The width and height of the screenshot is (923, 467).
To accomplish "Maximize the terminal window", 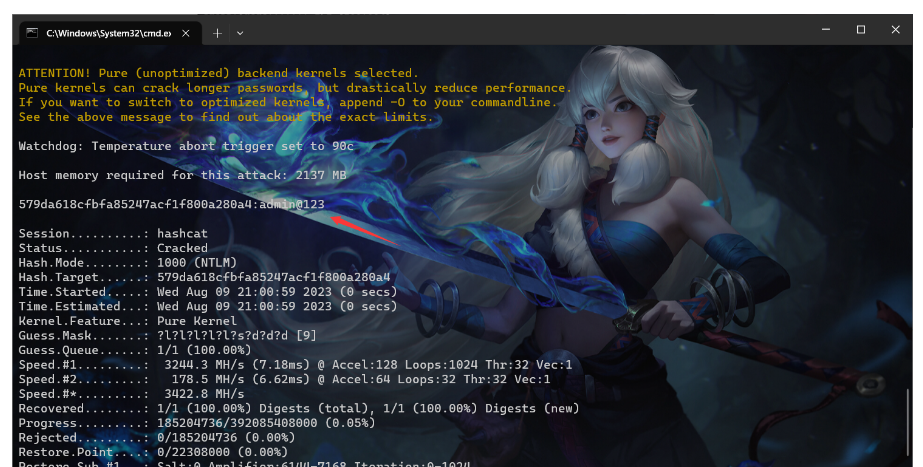I will tap(861, 29).
